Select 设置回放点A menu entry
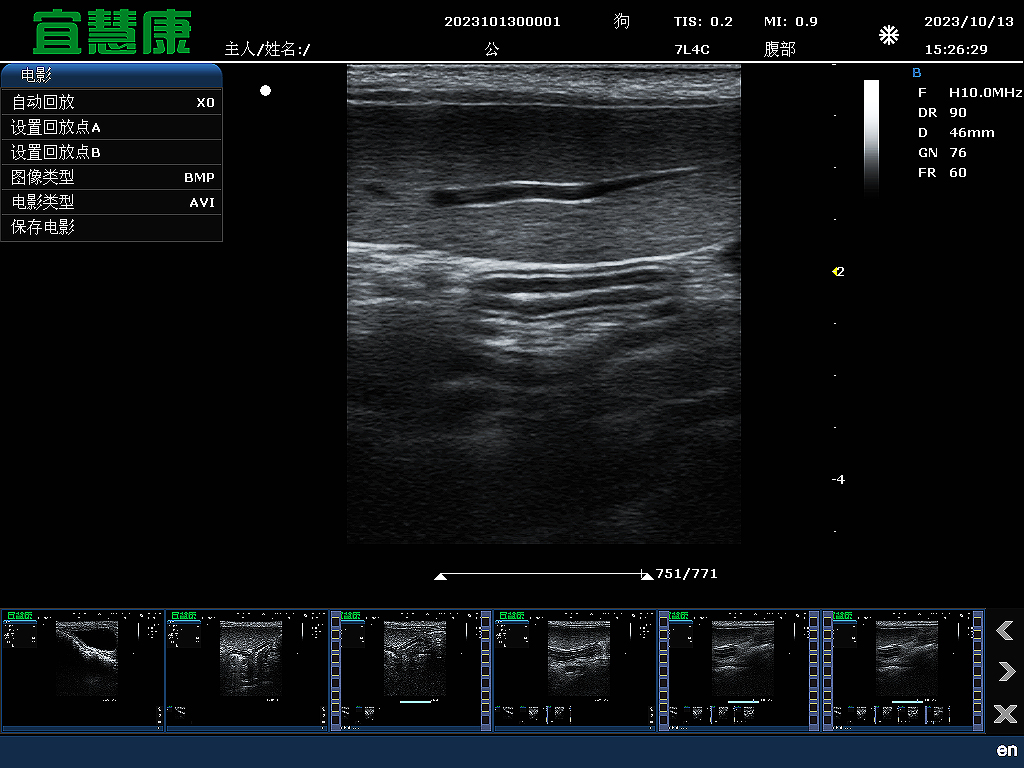 tap(111, 127)
